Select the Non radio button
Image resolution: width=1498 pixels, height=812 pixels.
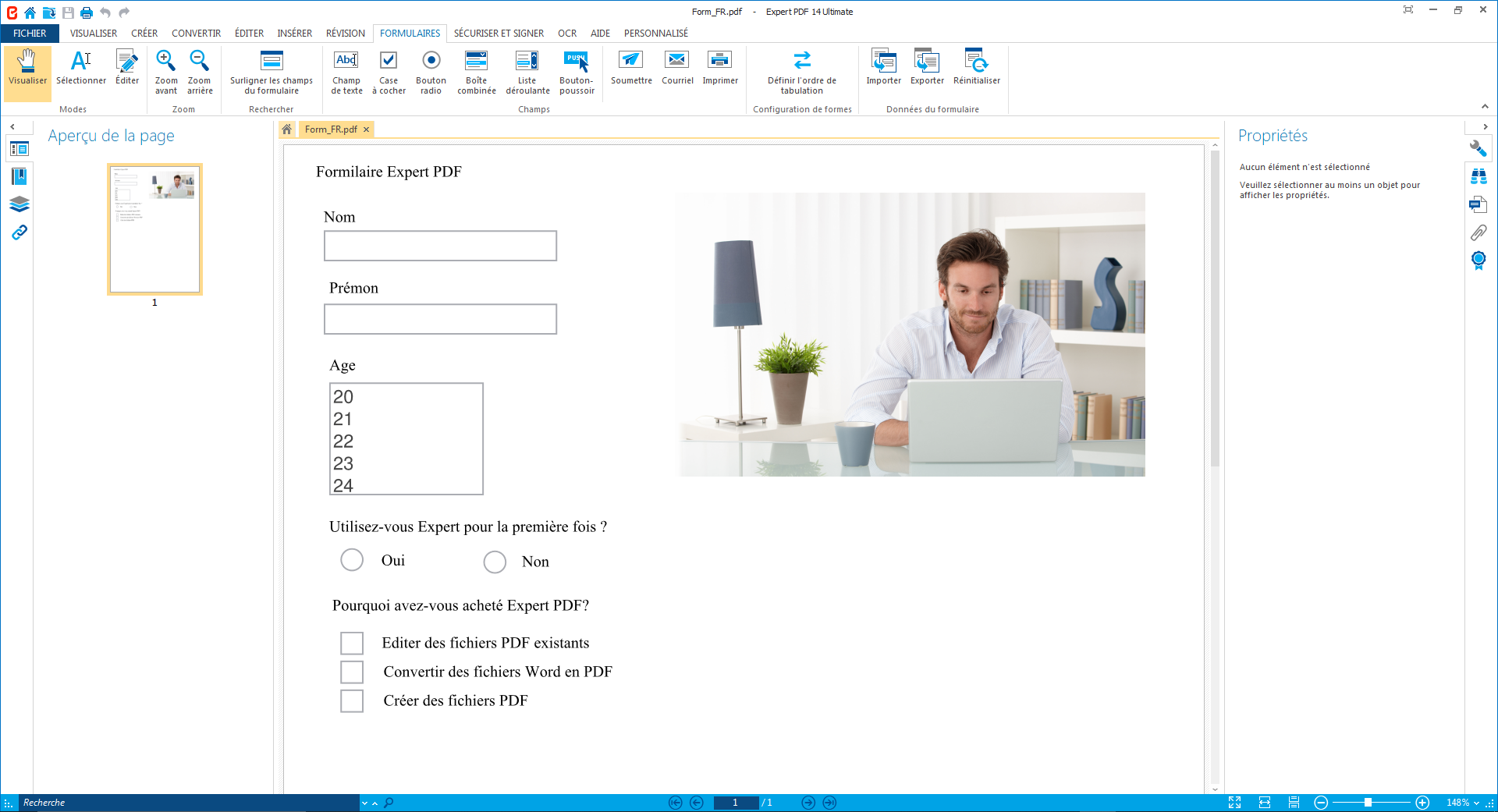495,562
